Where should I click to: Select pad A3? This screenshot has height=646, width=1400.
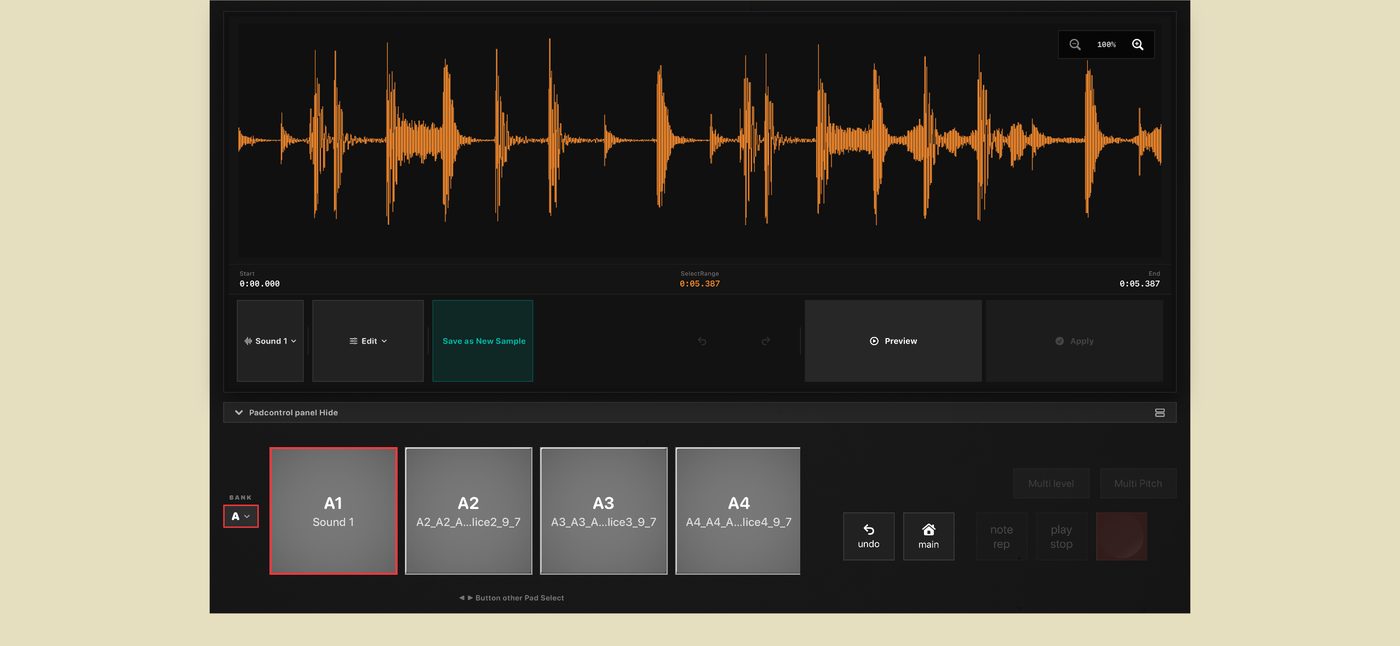tap(603, 511)
